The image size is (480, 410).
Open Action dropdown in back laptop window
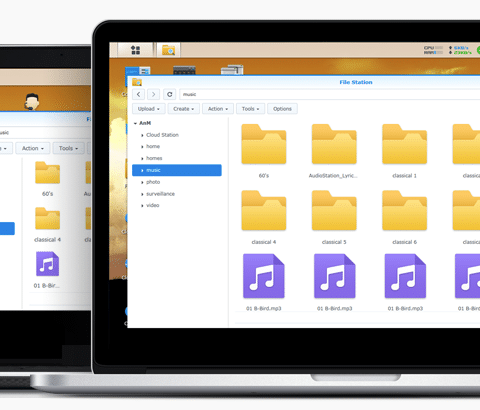coord(33,148)
